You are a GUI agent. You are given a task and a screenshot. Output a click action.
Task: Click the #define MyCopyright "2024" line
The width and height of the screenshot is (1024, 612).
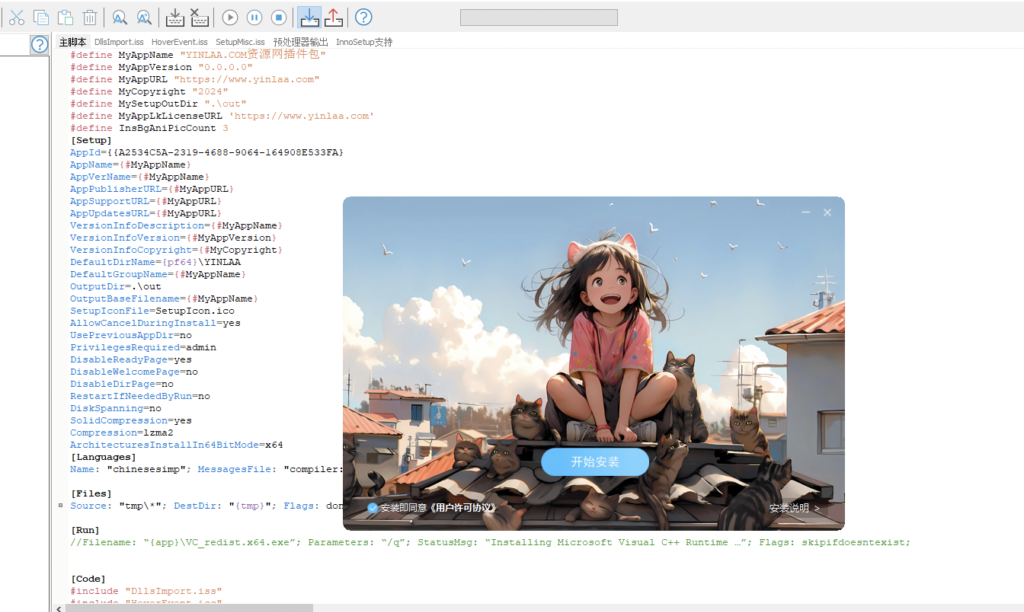point(149,91)
